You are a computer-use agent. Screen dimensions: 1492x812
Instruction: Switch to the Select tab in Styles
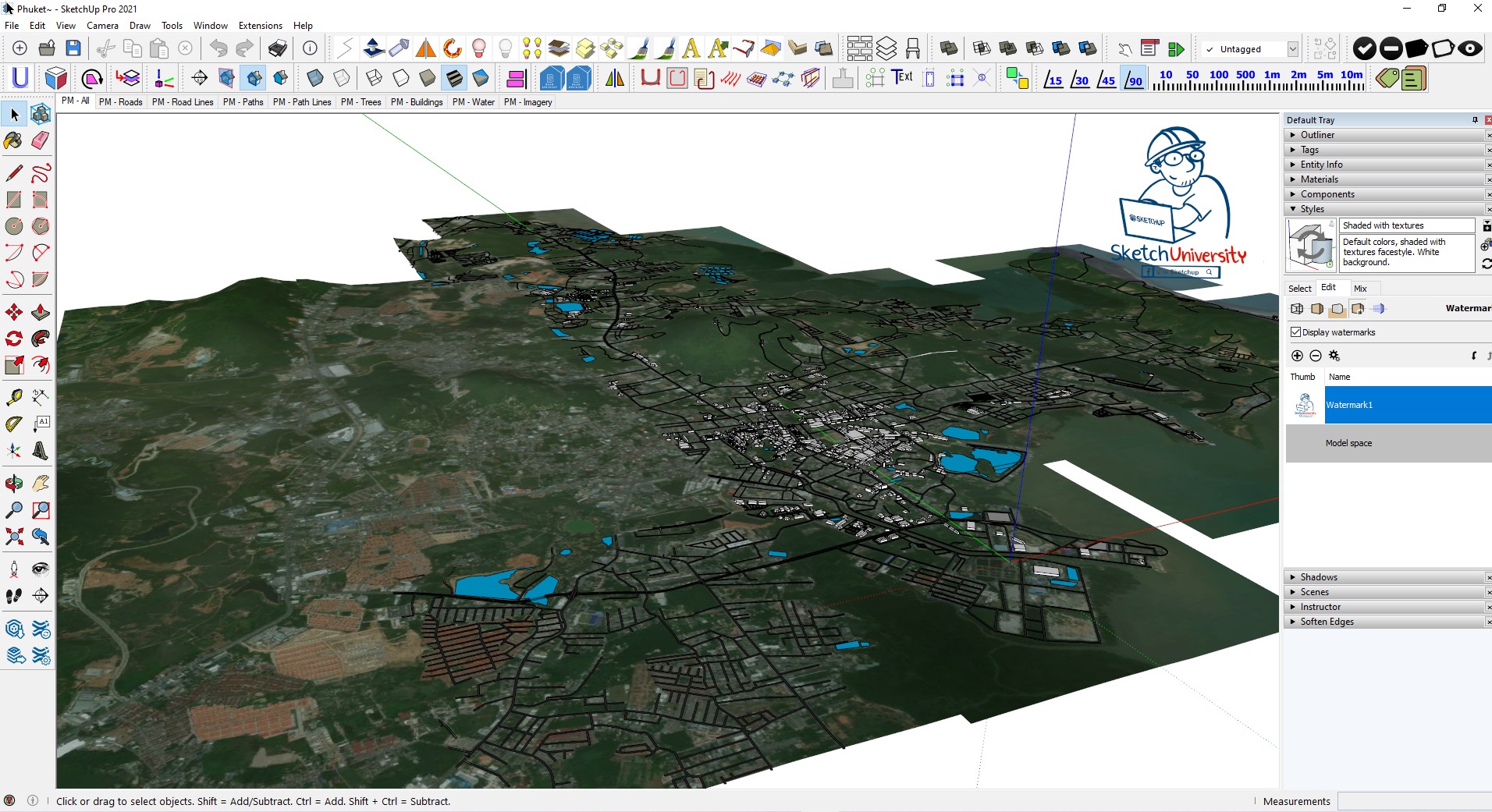click(1299, 289)
